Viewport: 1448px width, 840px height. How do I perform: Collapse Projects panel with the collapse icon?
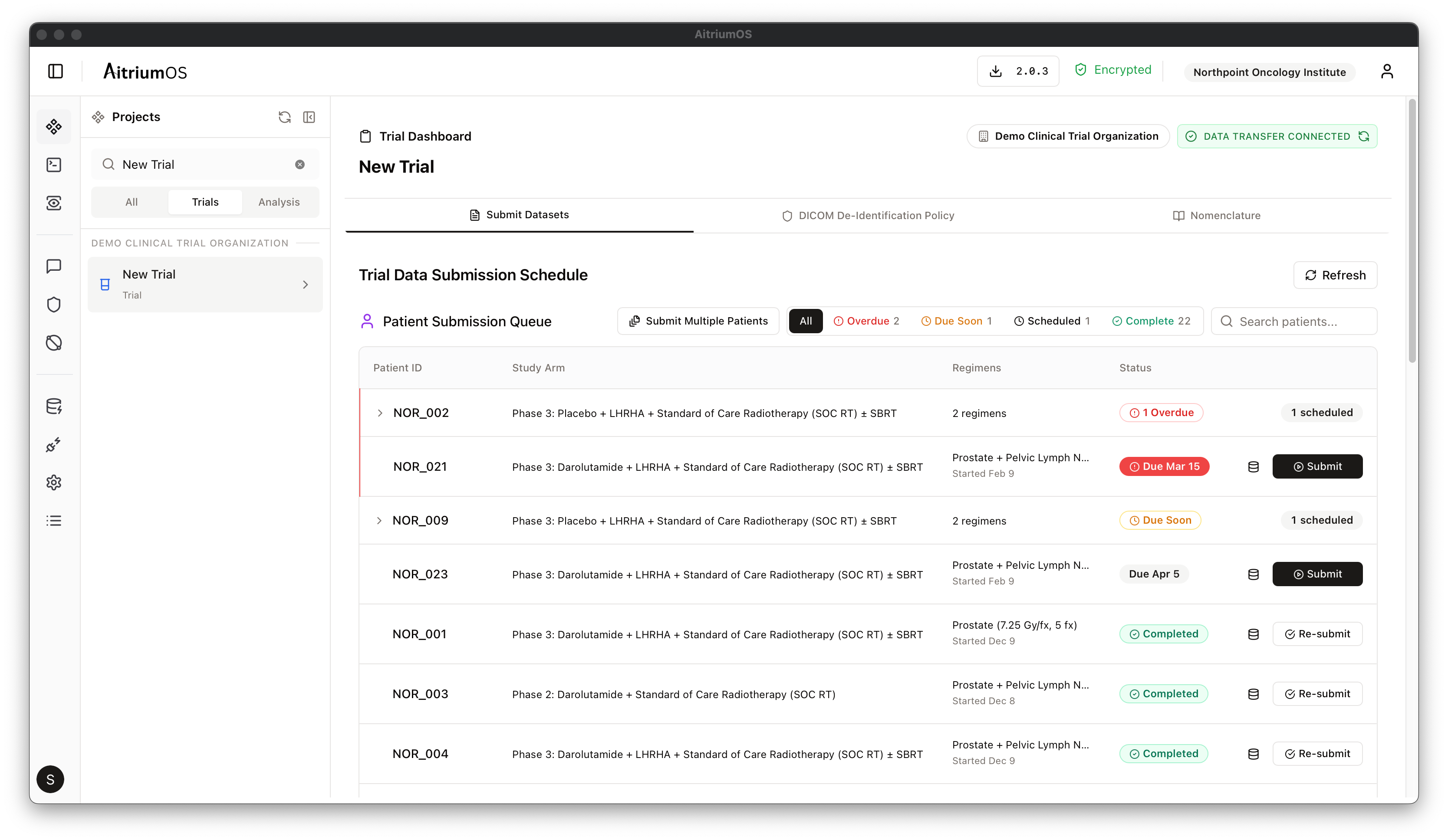[309, 117]
